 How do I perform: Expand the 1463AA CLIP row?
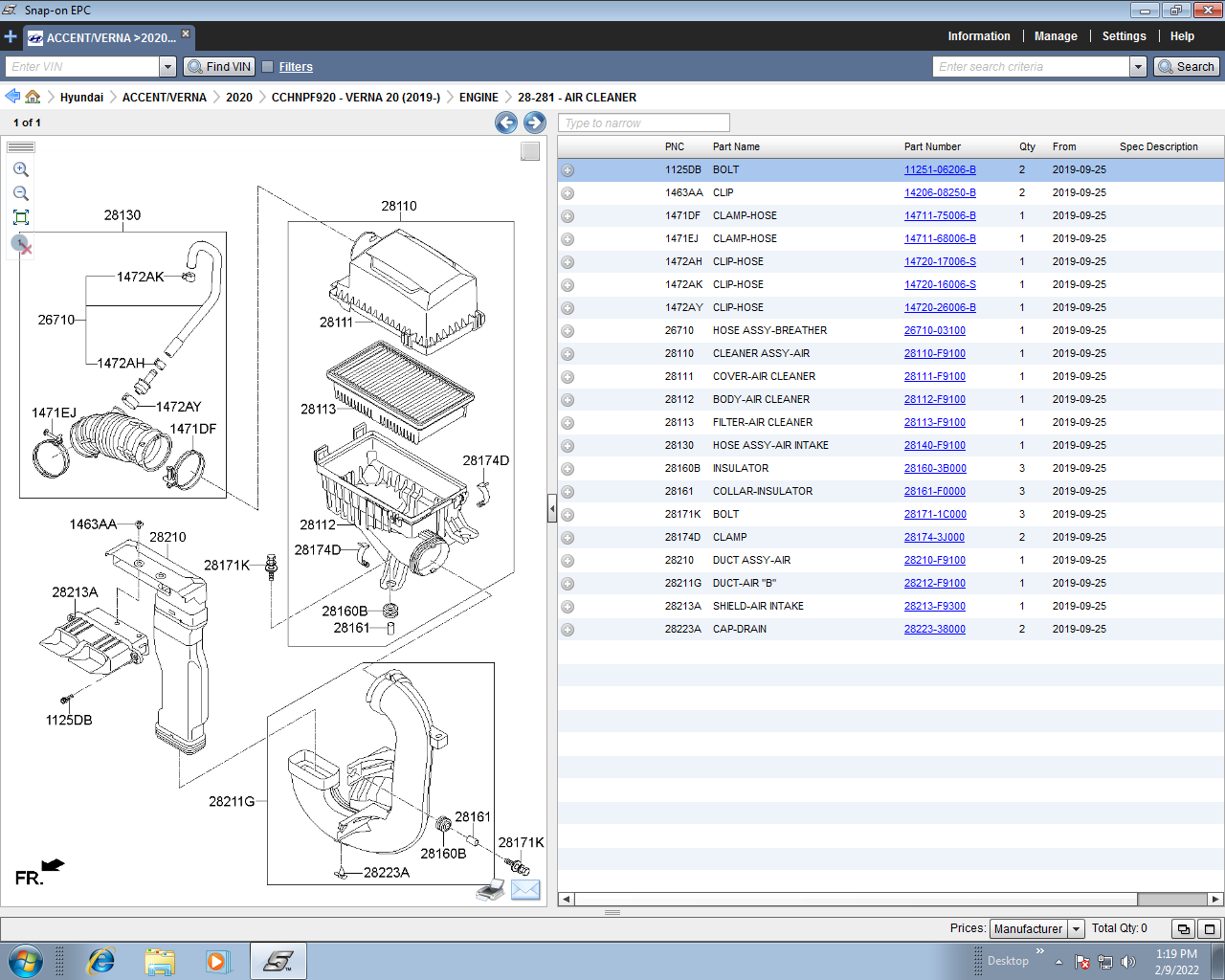click(x=568, y=193)
